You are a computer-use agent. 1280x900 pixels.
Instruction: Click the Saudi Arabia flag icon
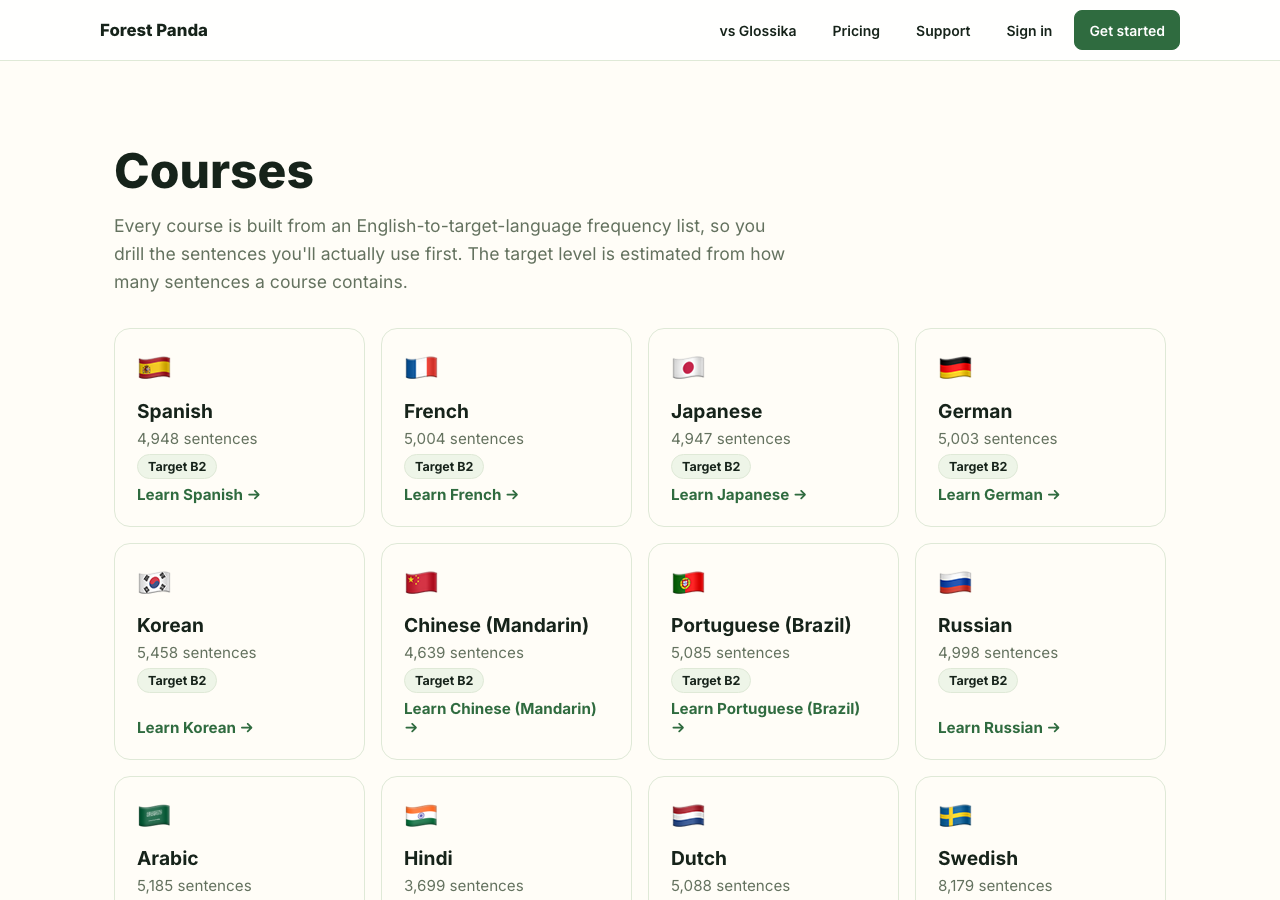(x=154, y=816)
